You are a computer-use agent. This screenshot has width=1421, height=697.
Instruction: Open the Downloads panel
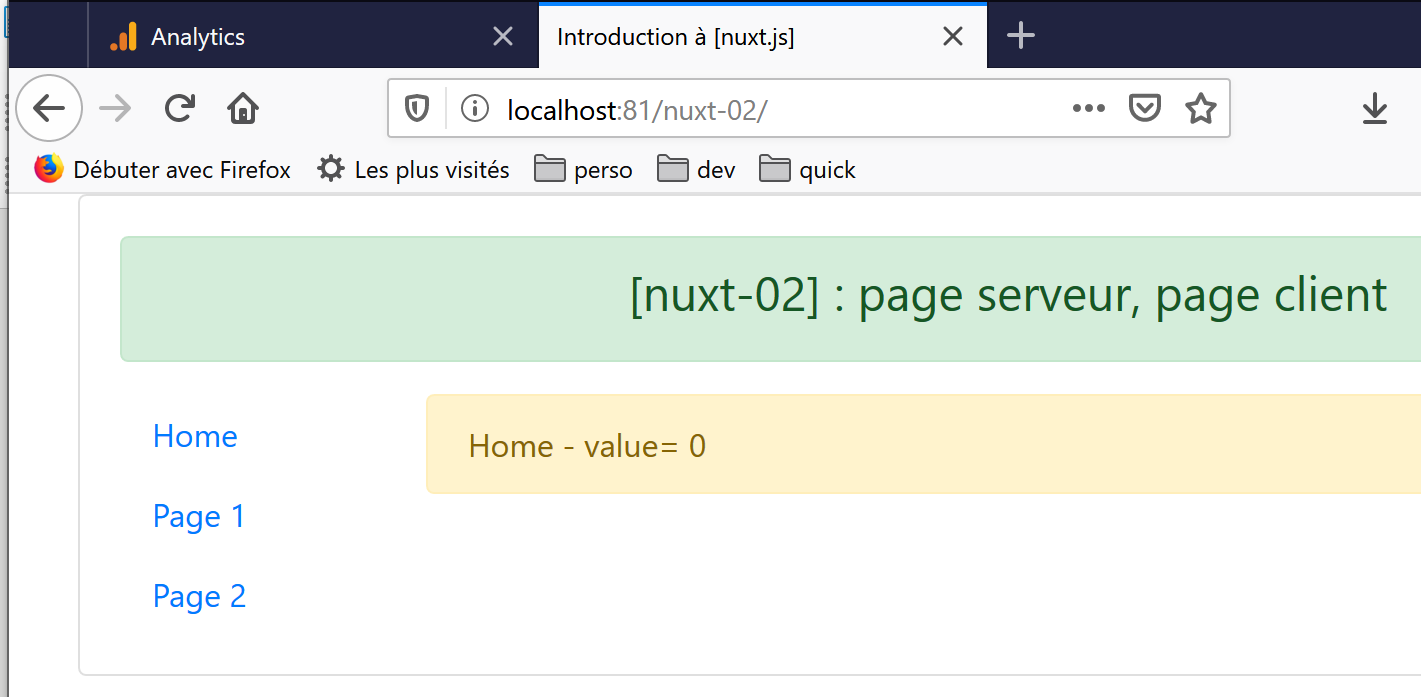click(1375, 108)
